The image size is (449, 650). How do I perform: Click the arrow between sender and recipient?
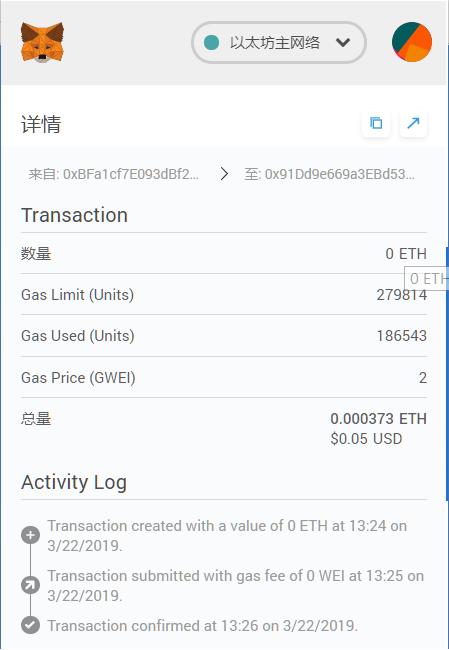(x=224, y=174)
